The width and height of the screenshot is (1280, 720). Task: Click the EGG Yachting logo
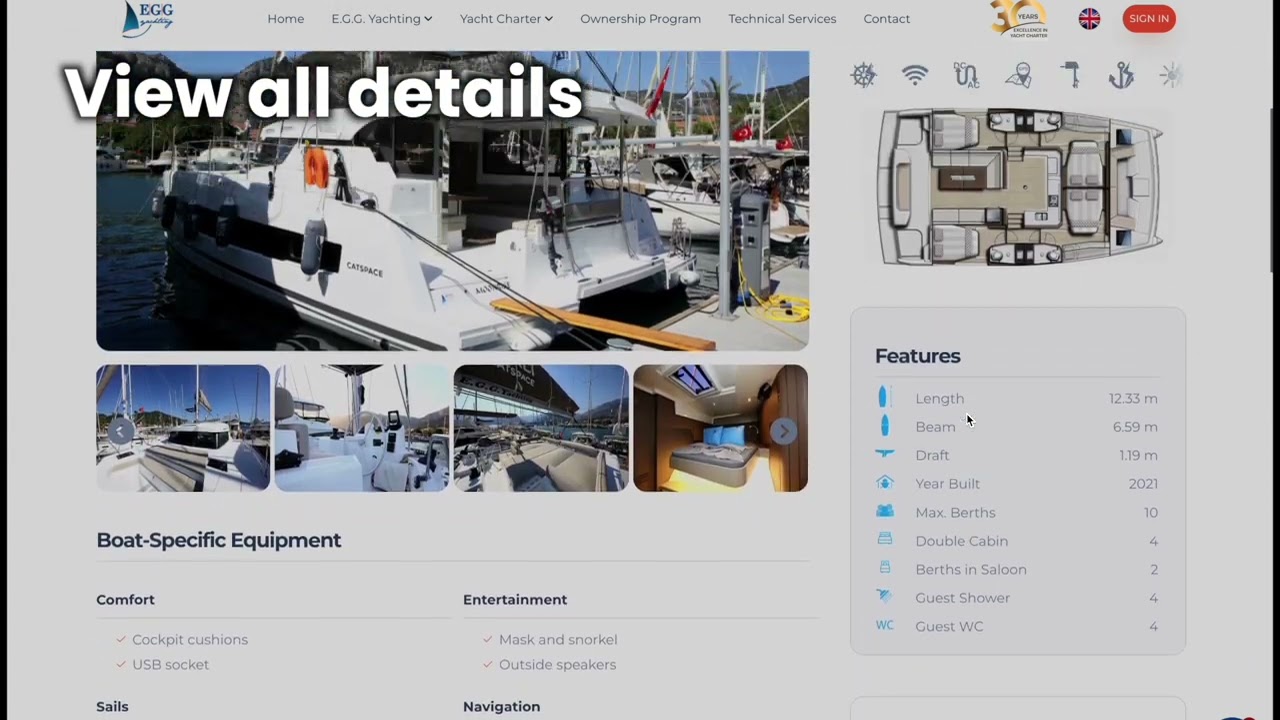tap(147, 18)
